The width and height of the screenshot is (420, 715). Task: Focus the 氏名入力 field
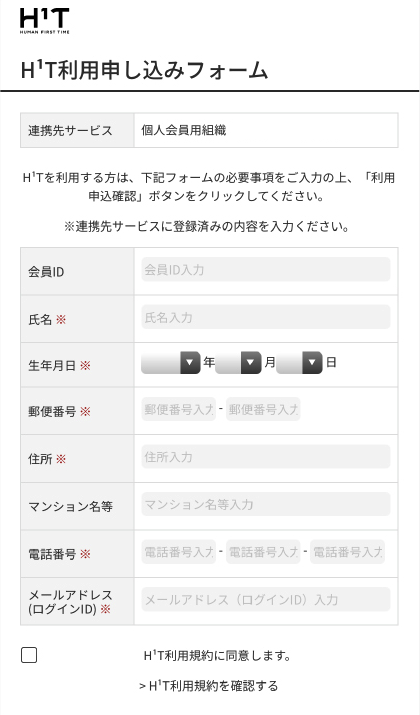click(x=266, y=317)
